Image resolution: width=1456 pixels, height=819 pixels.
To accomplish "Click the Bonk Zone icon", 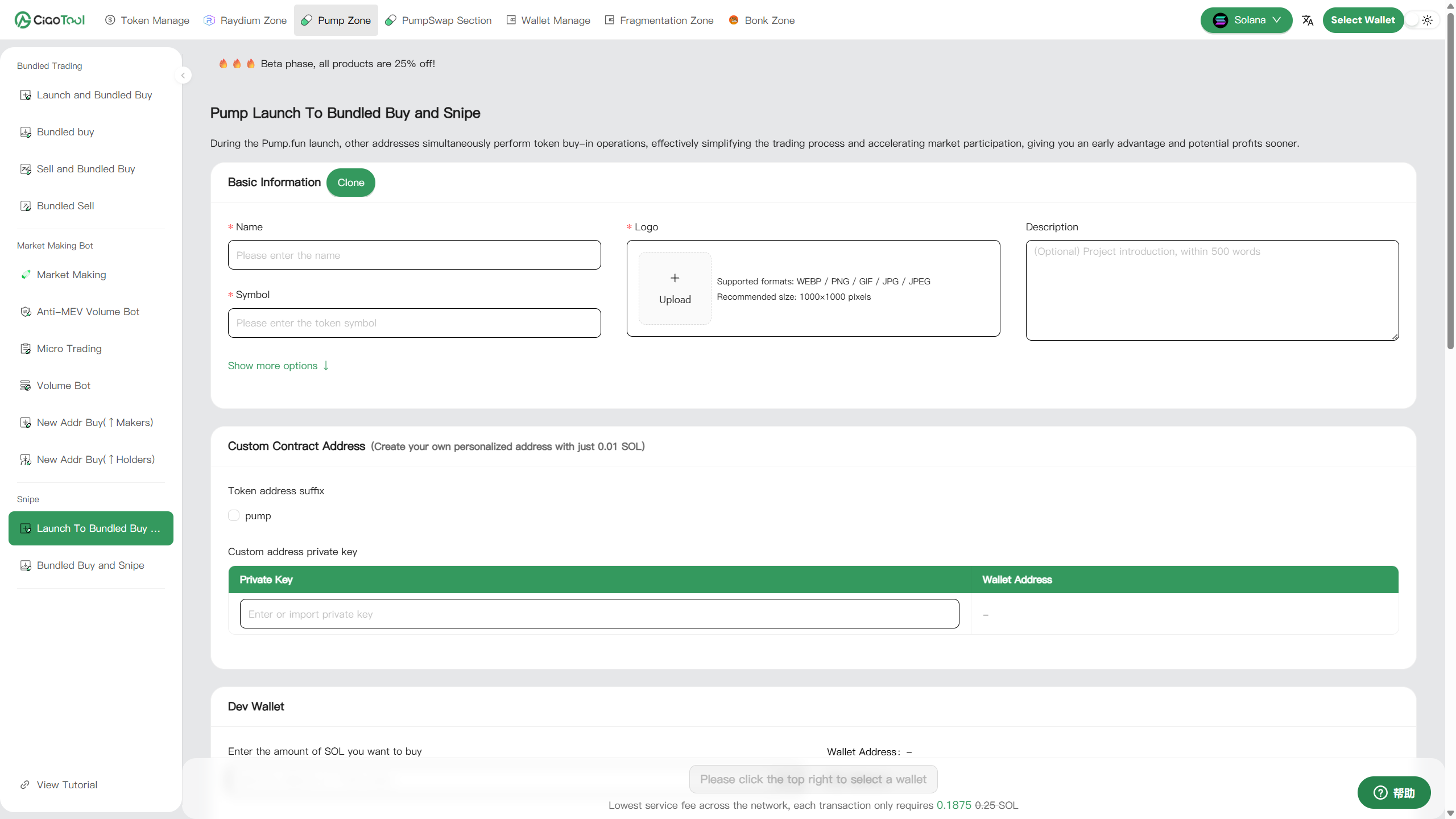I will (x=734, y=20).
